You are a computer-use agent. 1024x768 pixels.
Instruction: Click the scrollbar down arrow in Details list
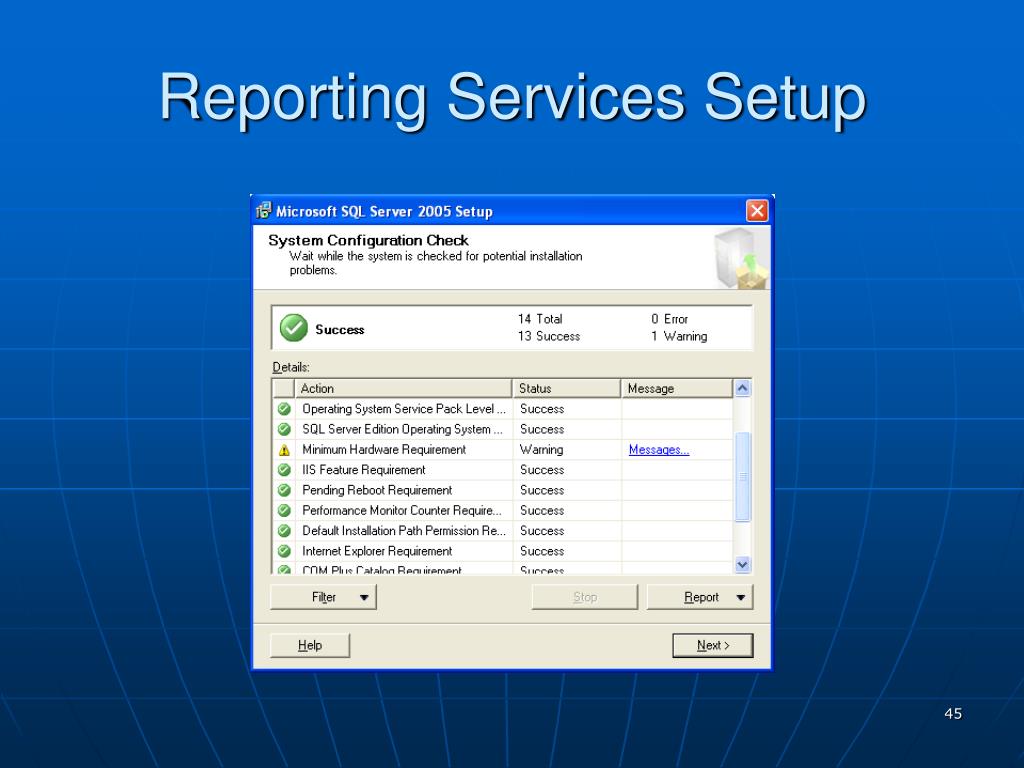(743, 564)
